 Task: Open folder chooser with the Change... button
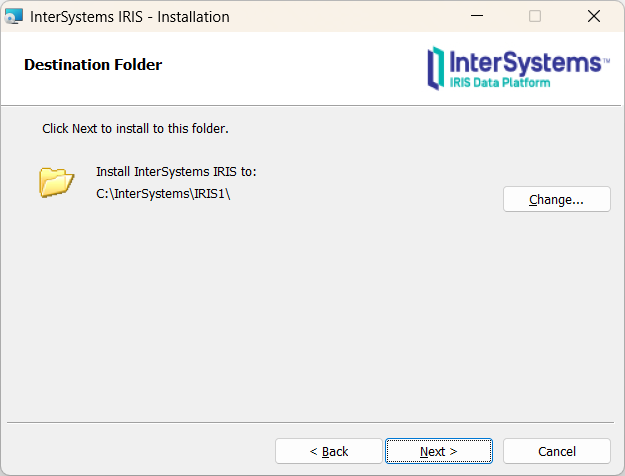(556, 199)
